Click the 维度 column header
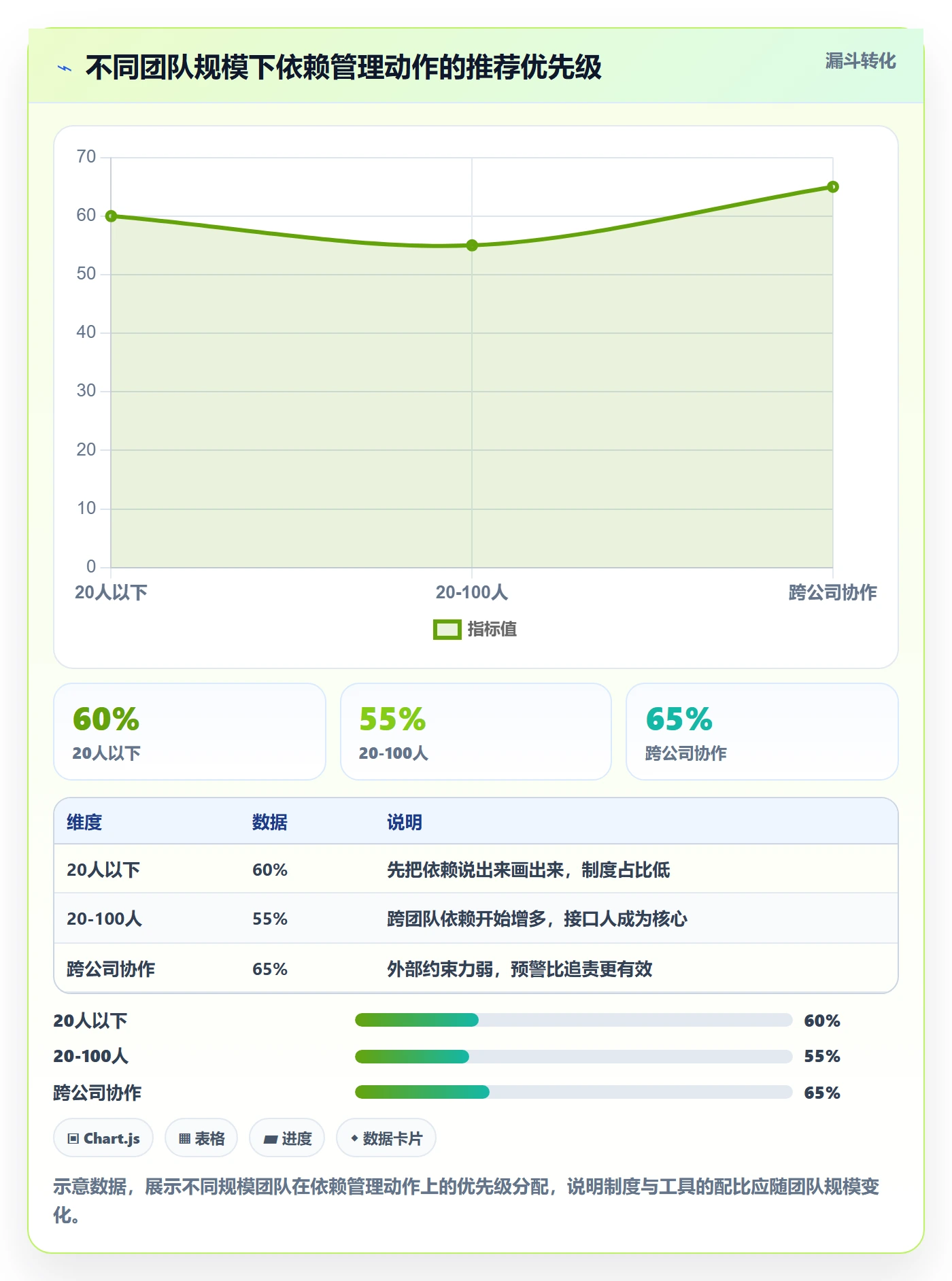The width and height of the screenshot is (952, 1281). click(x=84, y=822)
